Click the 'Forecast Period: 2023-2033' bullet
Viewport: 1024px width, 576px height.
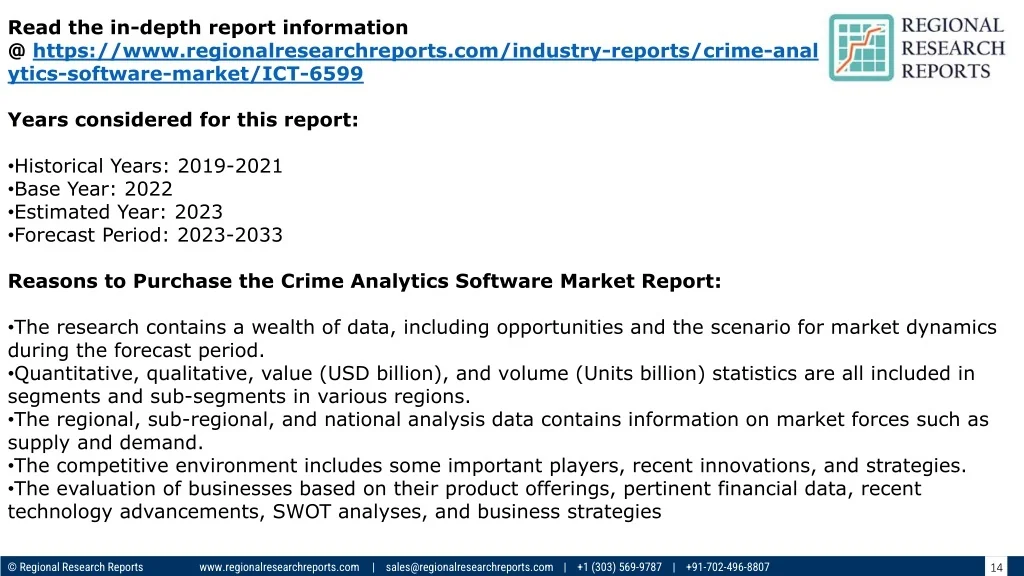(x=145, y=235)
